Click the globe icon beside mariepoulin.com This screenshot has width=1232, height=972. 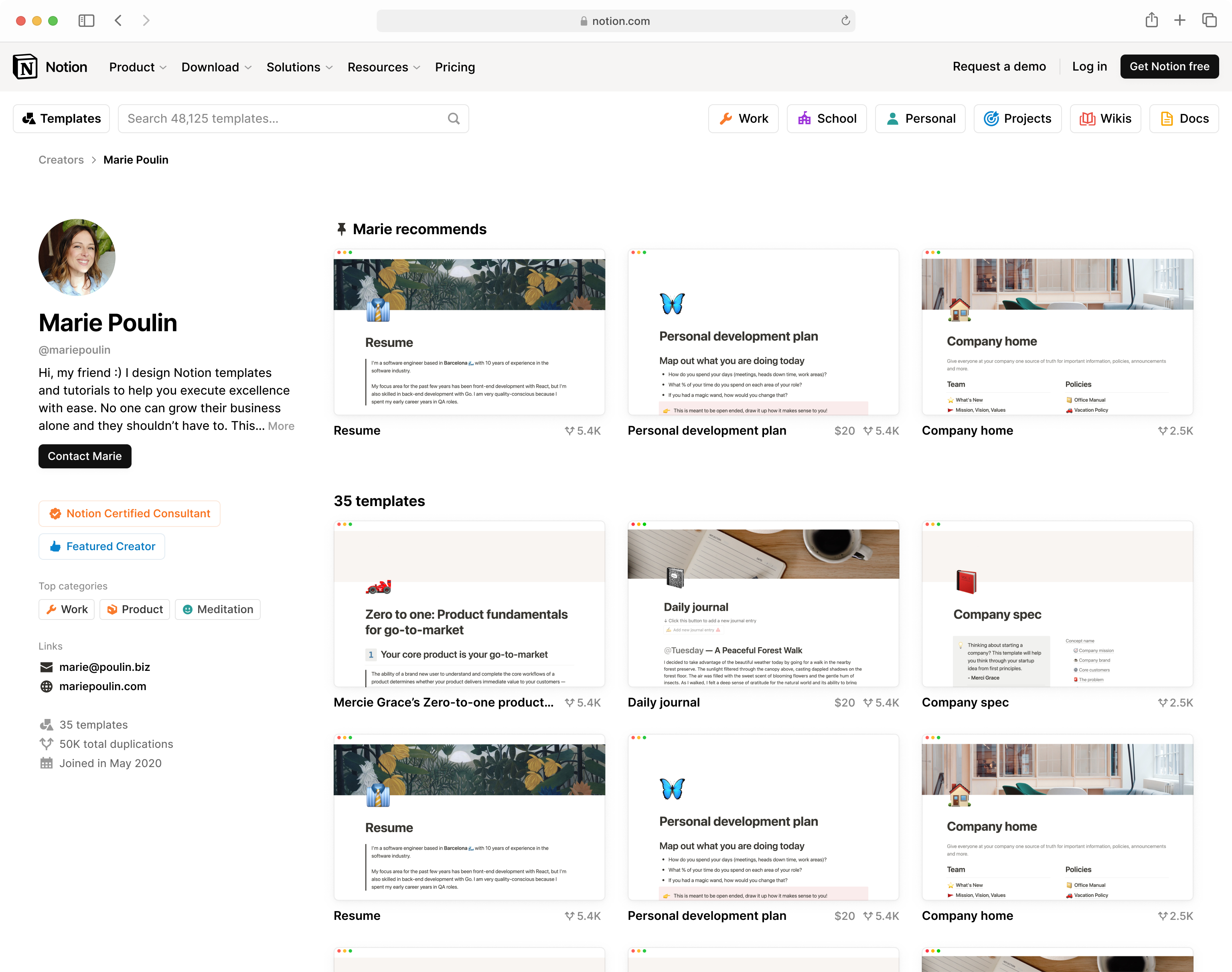[x=46, y=686]
